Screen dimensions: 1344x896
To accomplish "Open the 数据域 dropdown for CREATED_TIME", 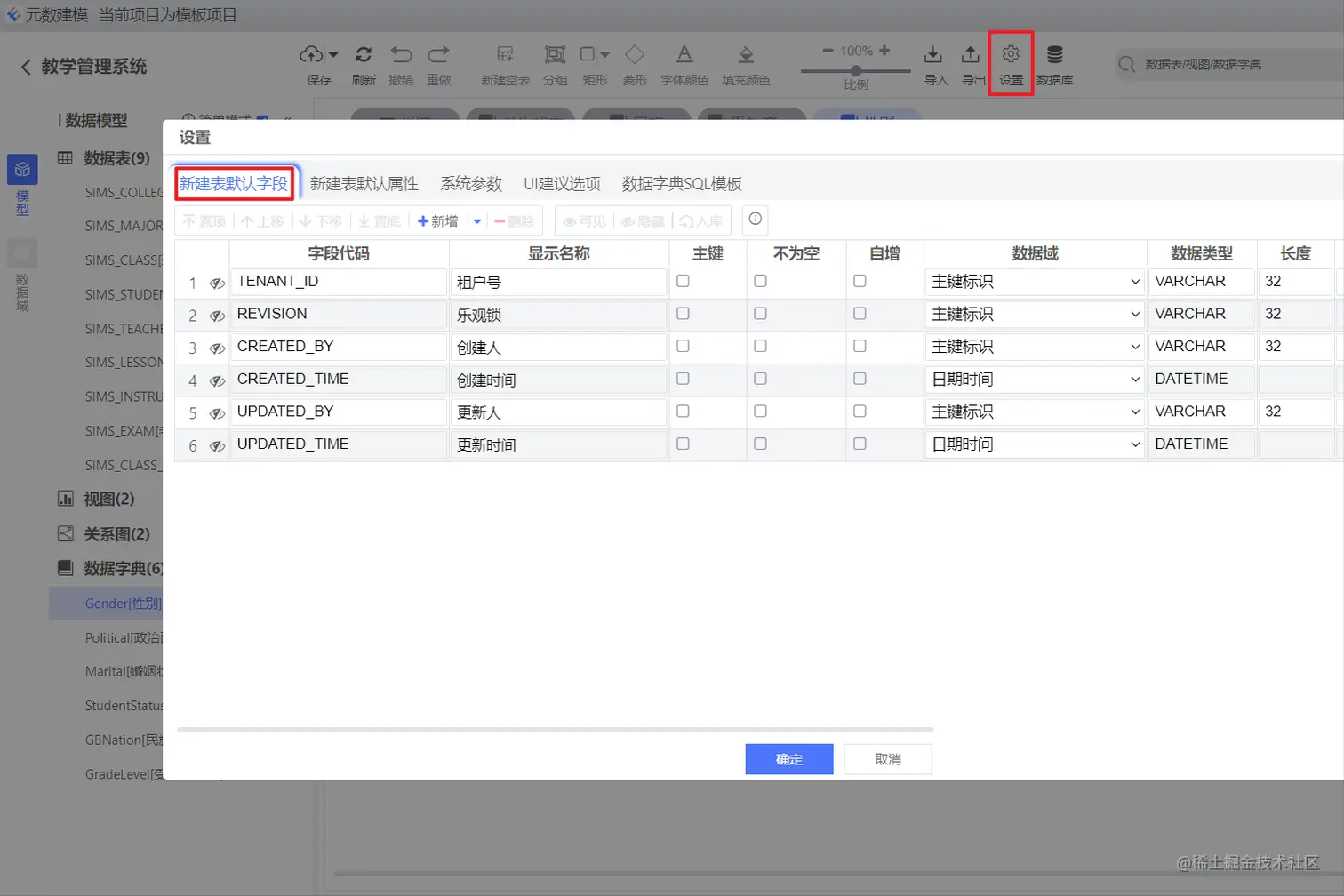I will 1036,380.
